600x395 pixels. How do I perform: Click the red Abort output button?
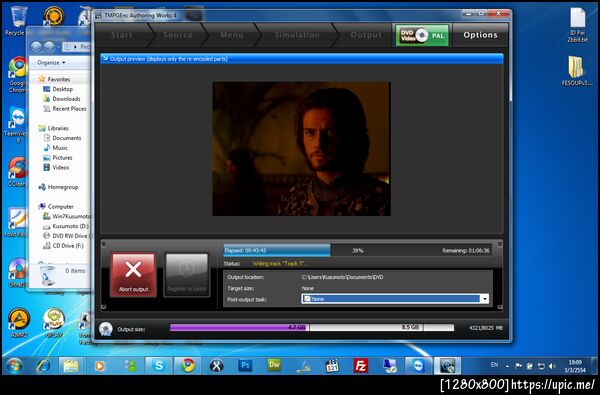coord(133,275)
